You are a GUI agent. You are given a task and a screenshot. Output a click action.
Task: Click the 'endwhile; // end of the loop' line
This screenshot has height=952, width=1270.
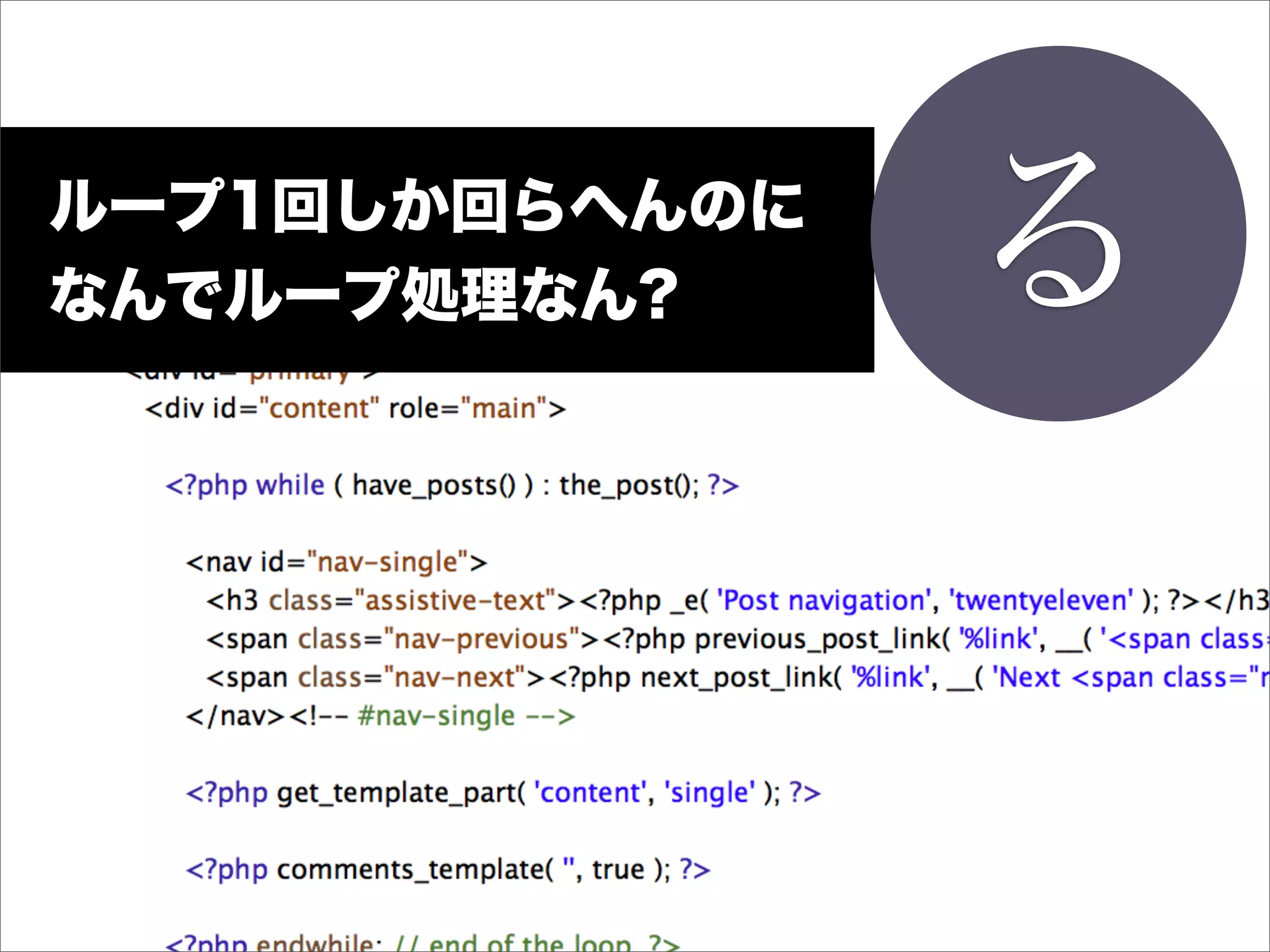pos(422,942)
